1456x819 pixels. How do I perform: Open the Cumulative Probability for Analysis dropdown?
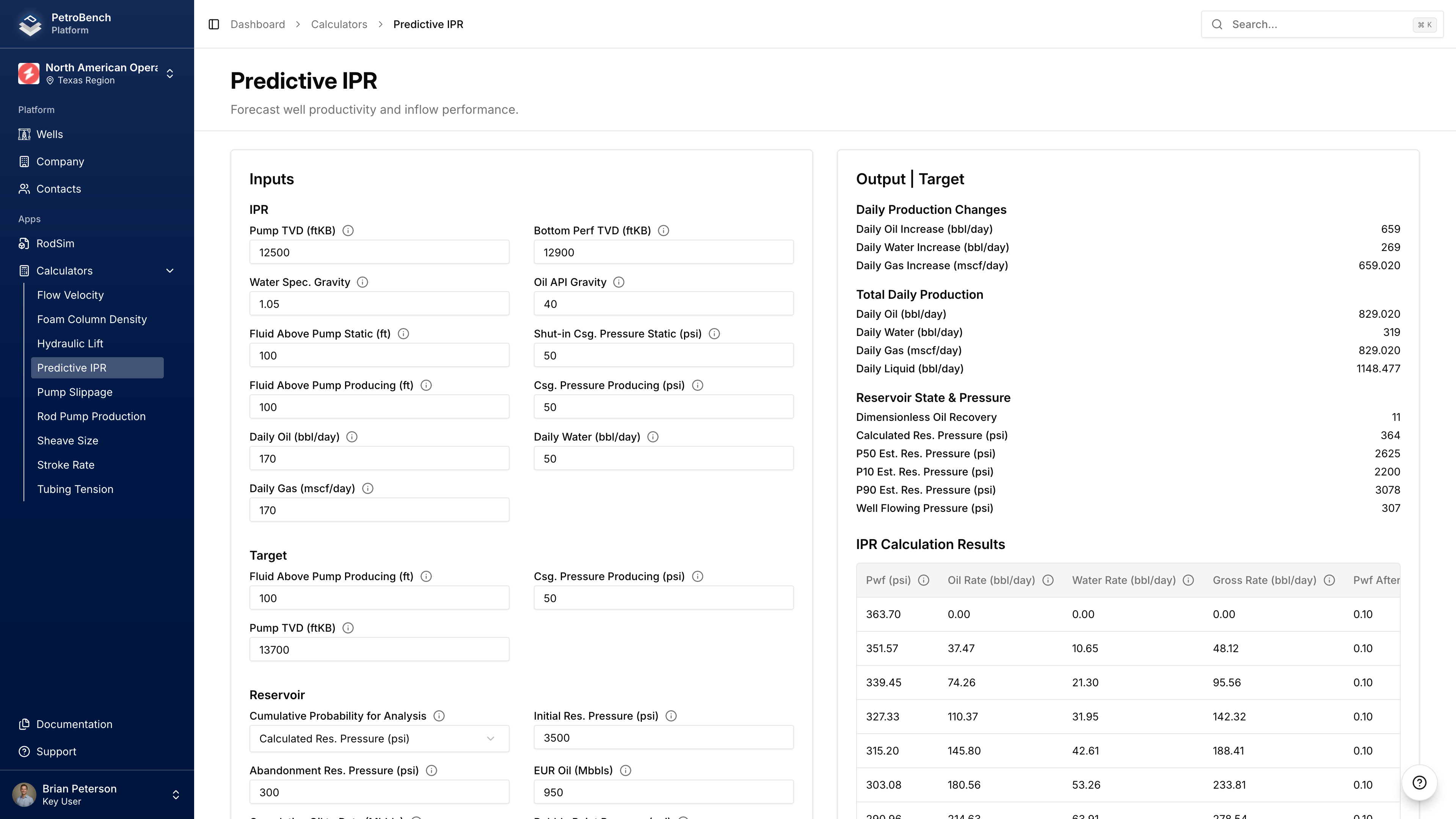pos(379,738)
